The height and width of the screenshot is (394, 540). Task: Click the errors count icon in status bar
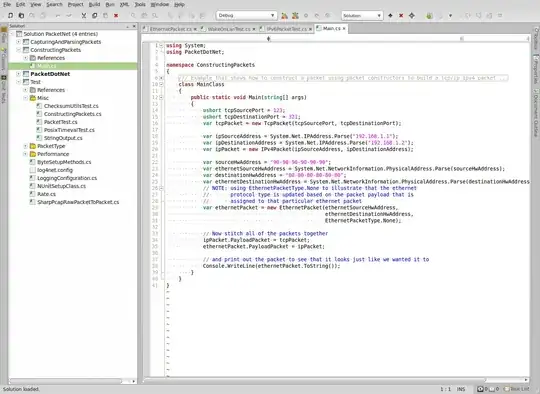click(x=480, y=389)
